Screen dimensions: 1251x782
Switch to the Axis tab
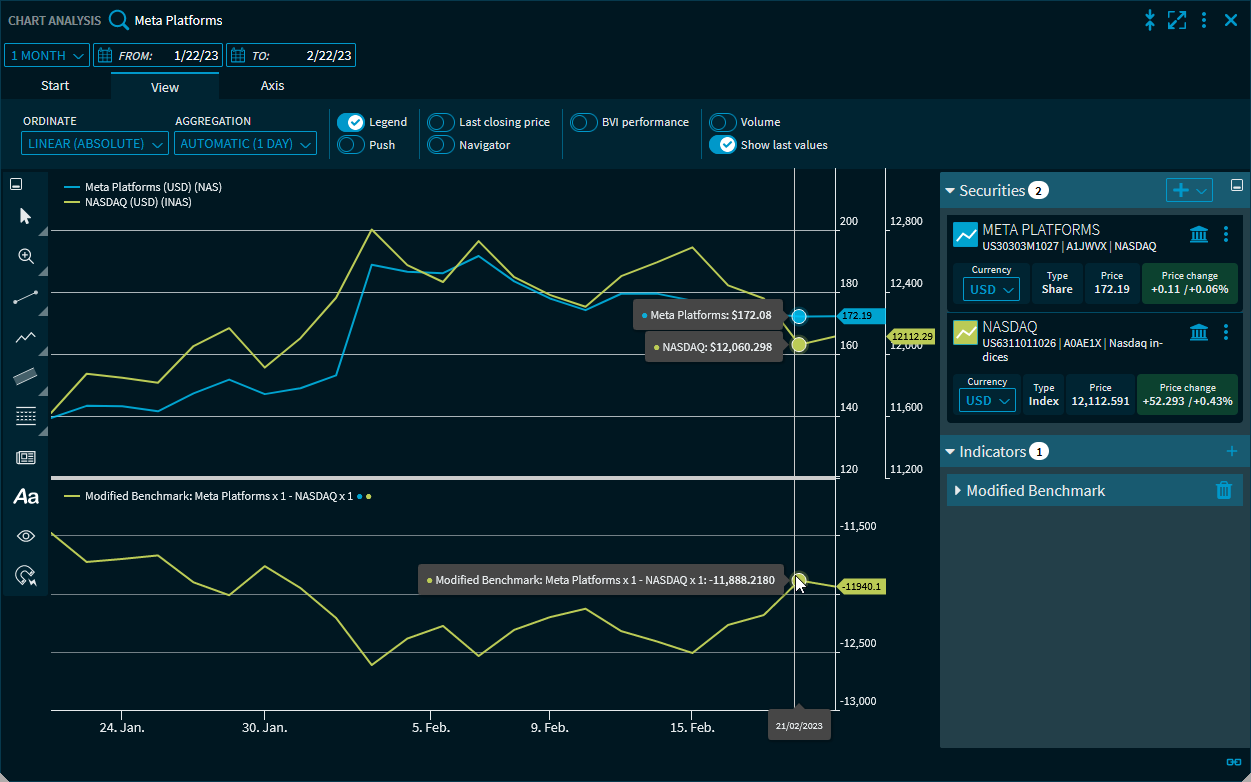click(272, 86)
